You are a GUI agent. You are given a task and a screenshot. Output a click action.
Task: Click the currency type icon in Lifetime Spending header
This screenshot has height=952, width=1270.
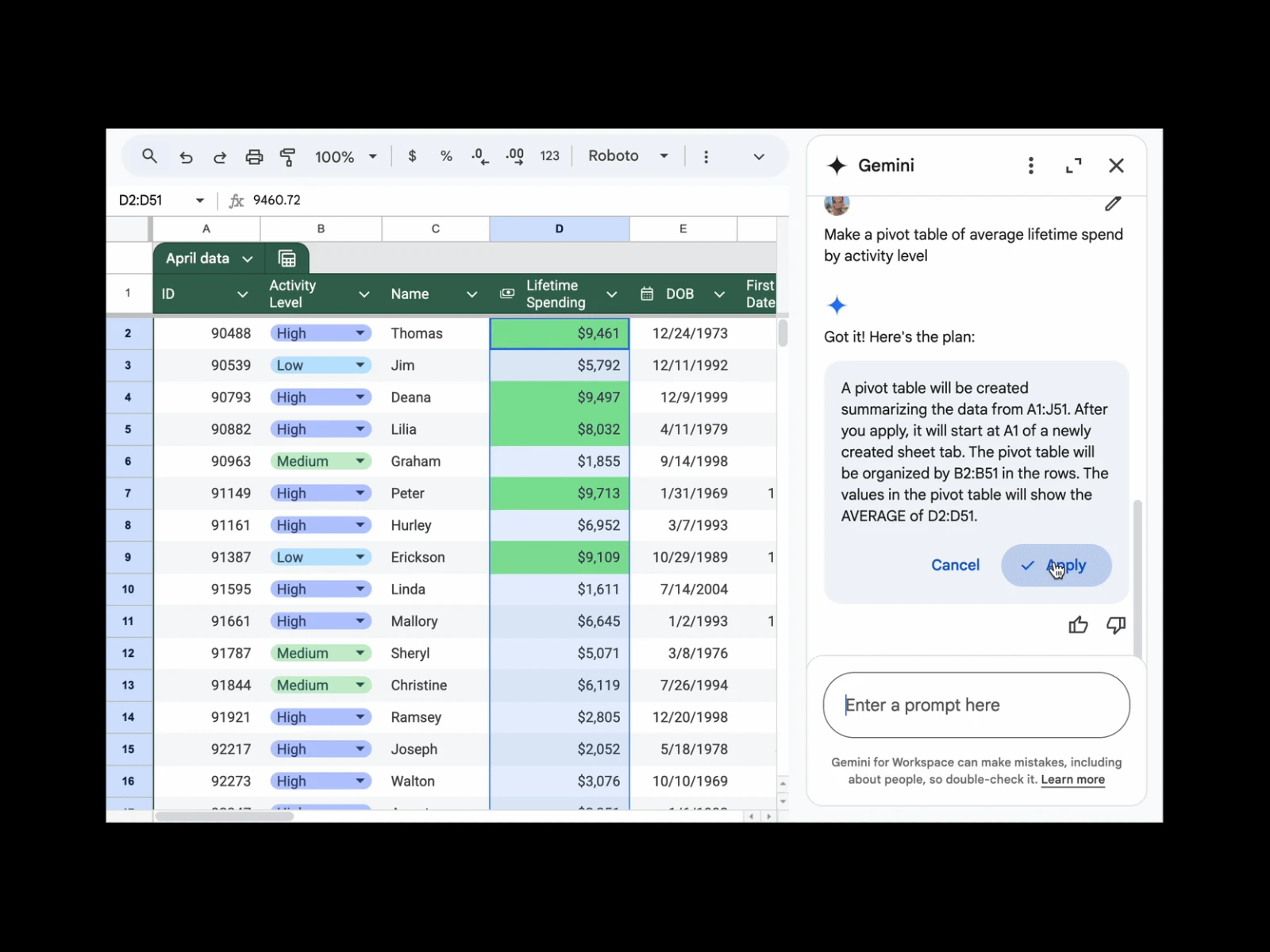pos(507,294)
